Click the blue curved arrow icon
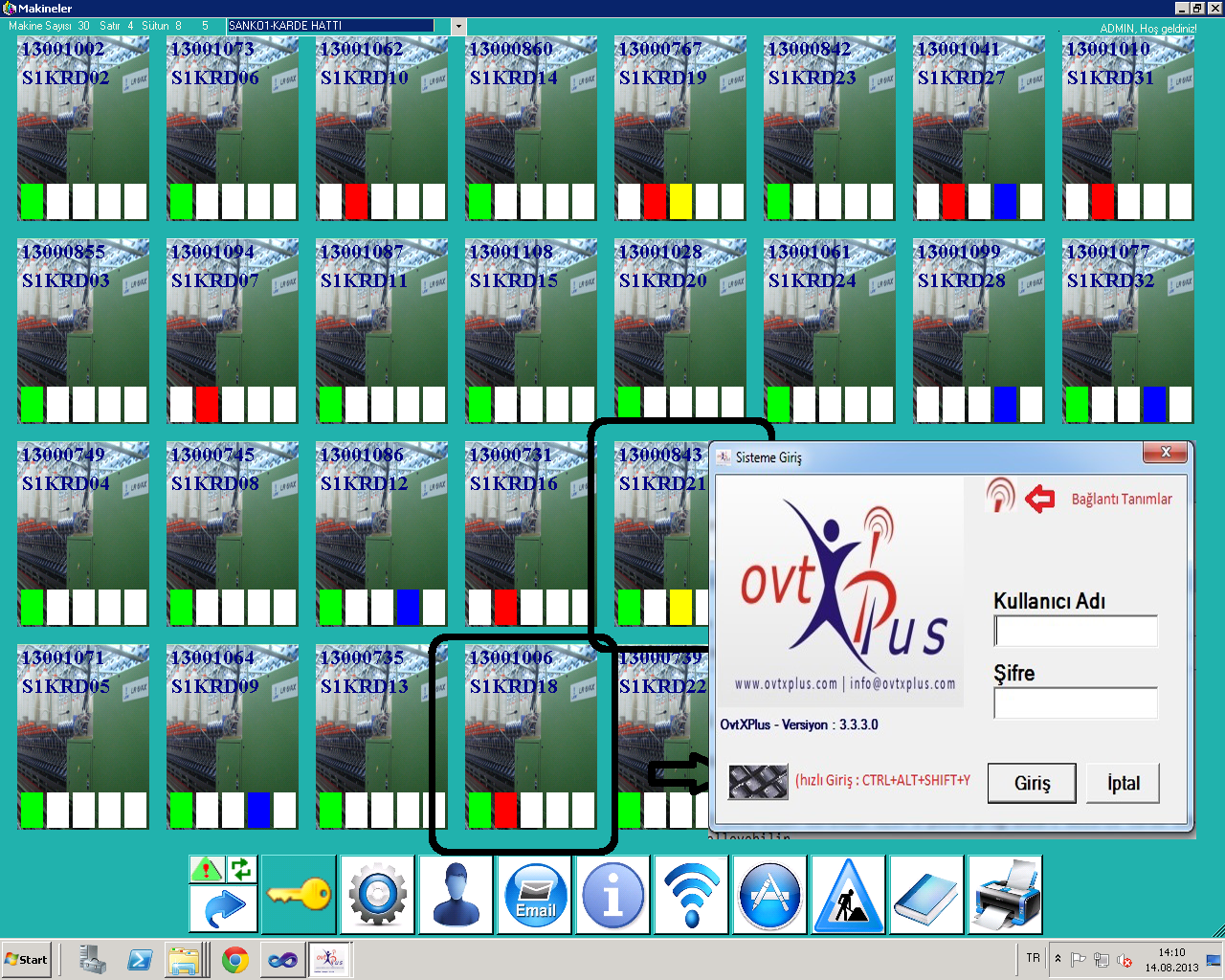This screenshot has width=1225, height=980. 224,908
